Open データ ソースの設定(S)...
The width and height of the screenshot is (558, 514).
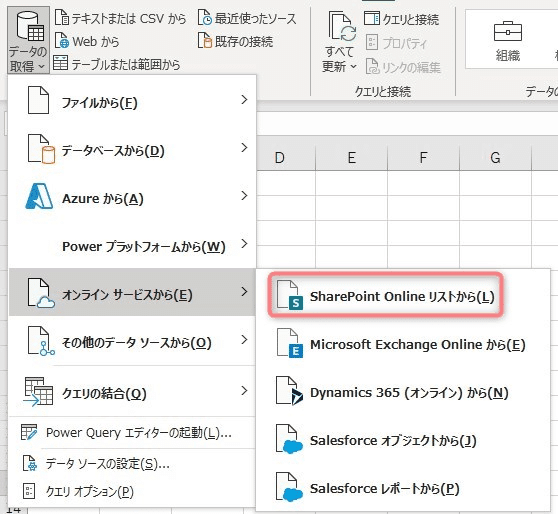pyautogui.click(x=132, y=463)
